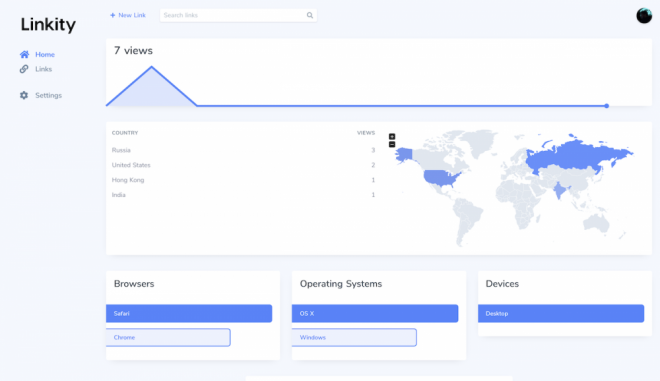The image size is (660, 381).
Task: Click the Links chain icon
Action: click(x=24, y=69)
